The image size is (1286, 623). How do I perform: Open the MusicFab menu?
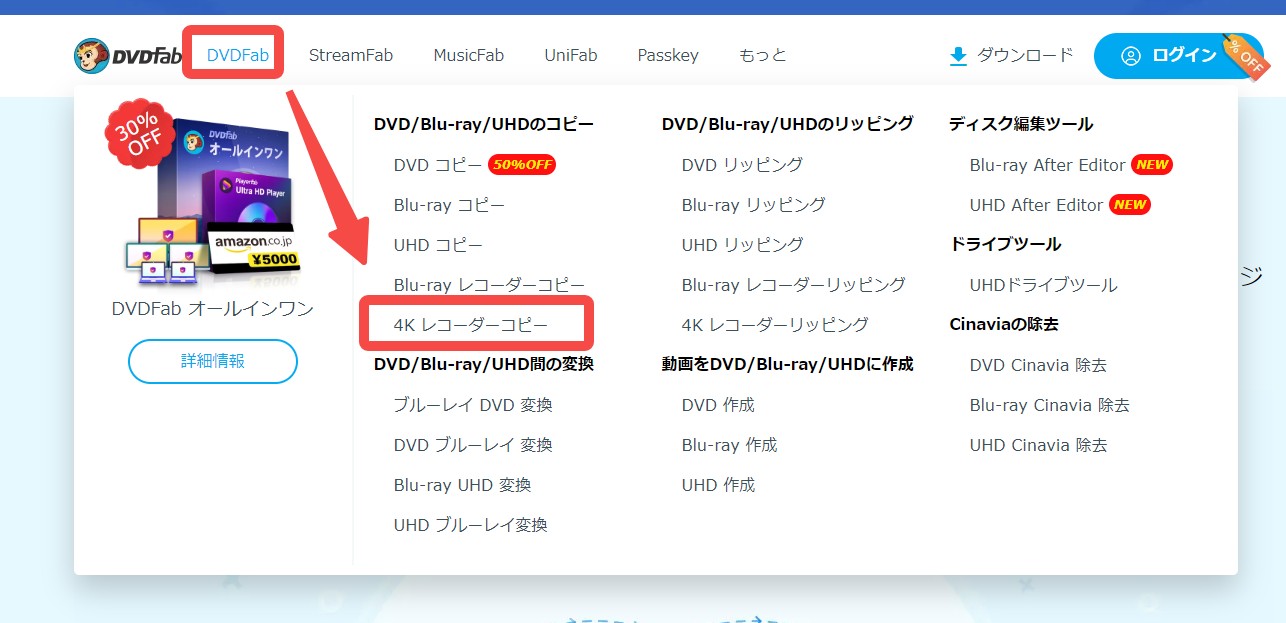(x=469, y=55)
